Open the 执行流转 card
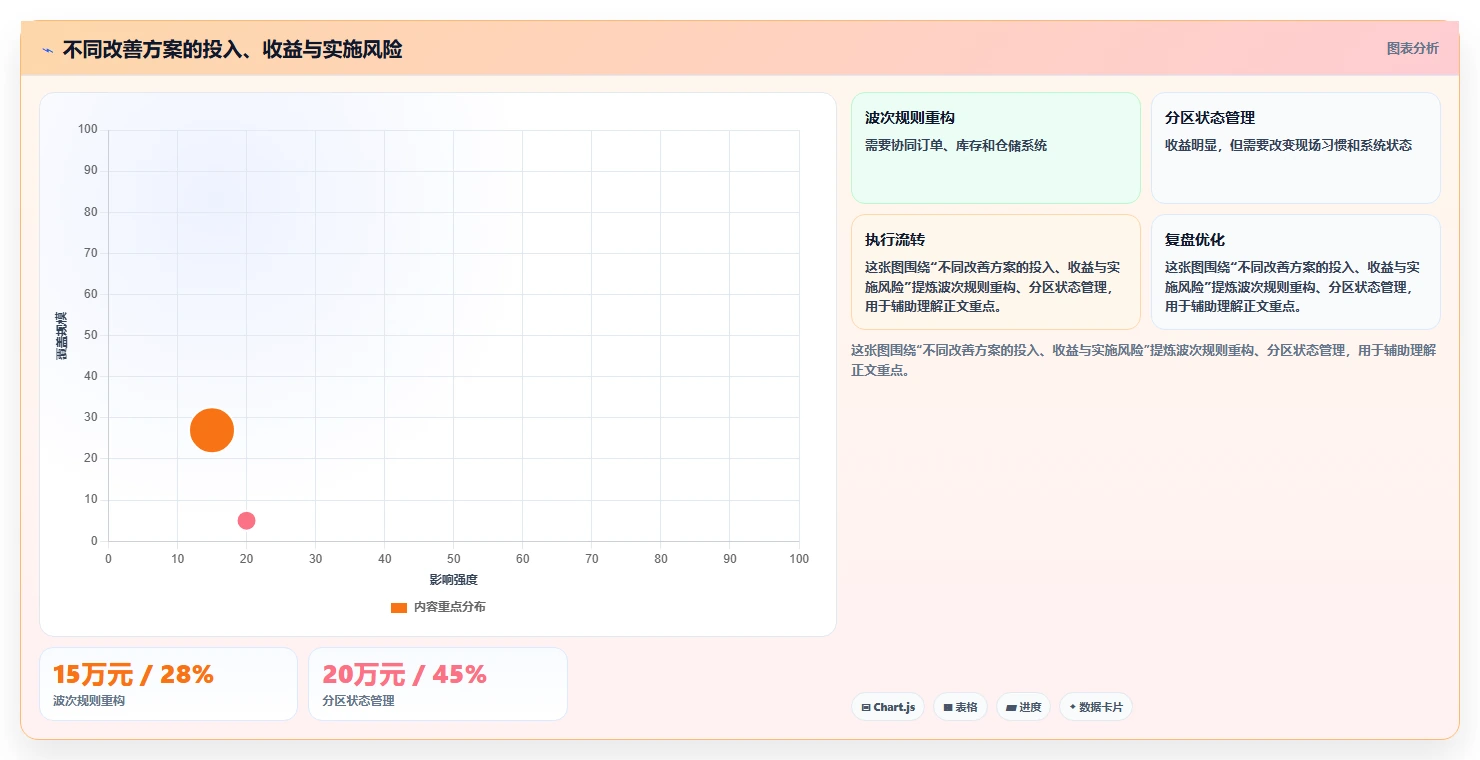 [996, 272]
